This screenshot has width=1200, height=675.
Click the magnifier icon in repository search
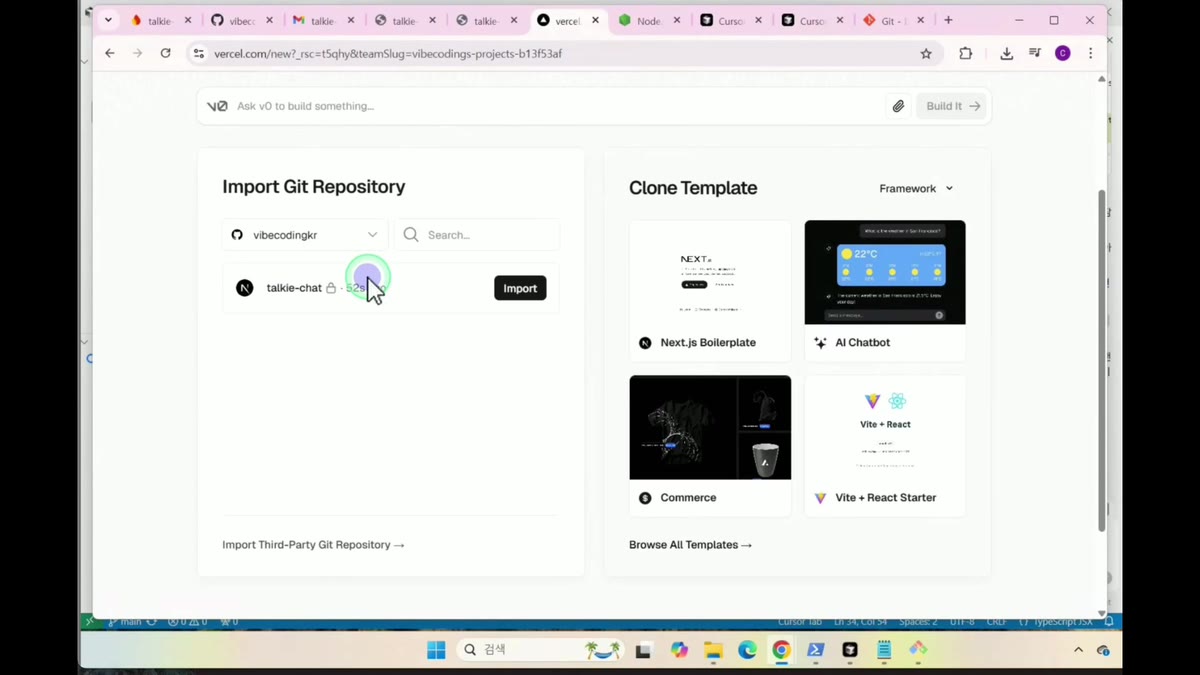click(411, 235)
